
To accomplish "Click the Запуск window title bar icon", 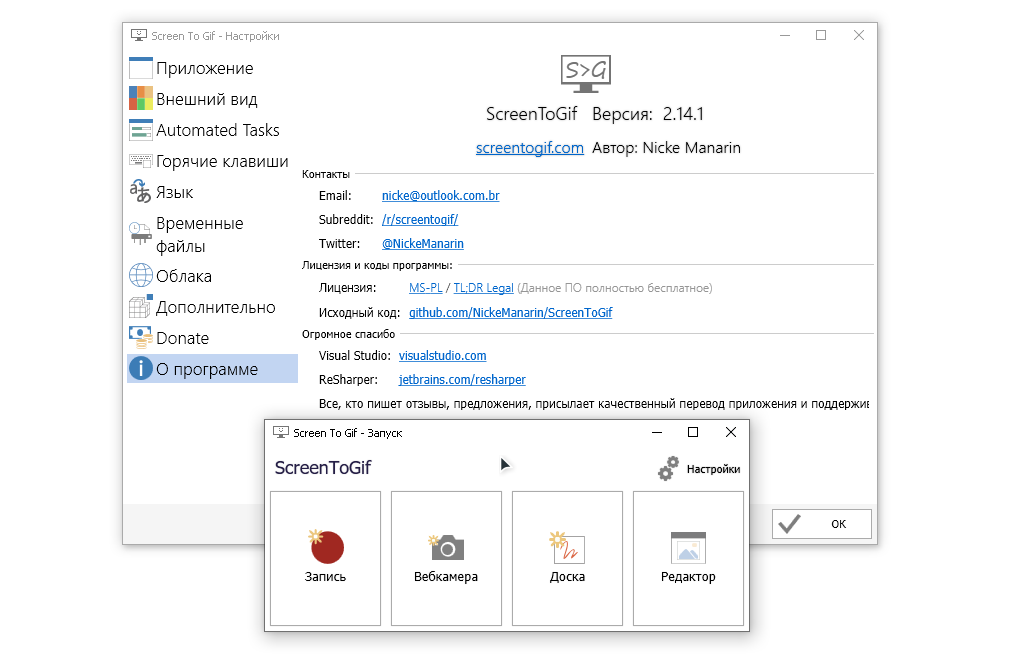I will 281,432.
